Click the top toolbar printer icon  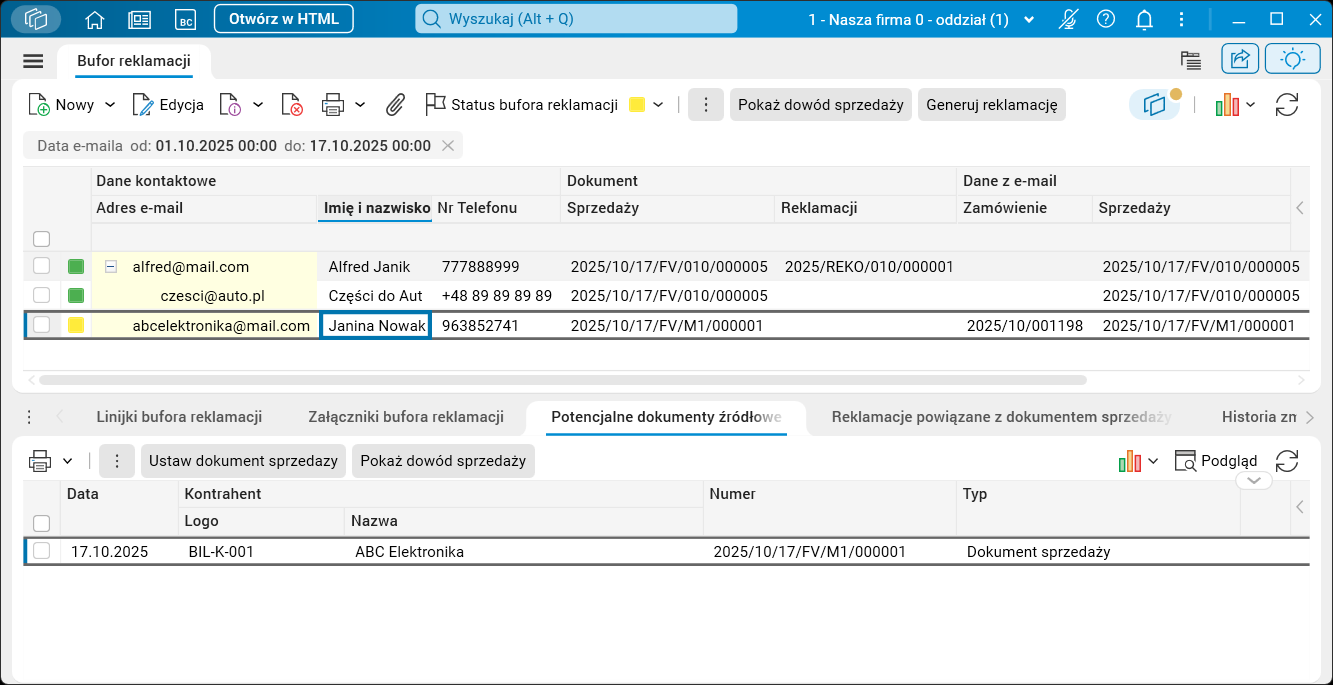pyautogui.click(x=333, y=105)
